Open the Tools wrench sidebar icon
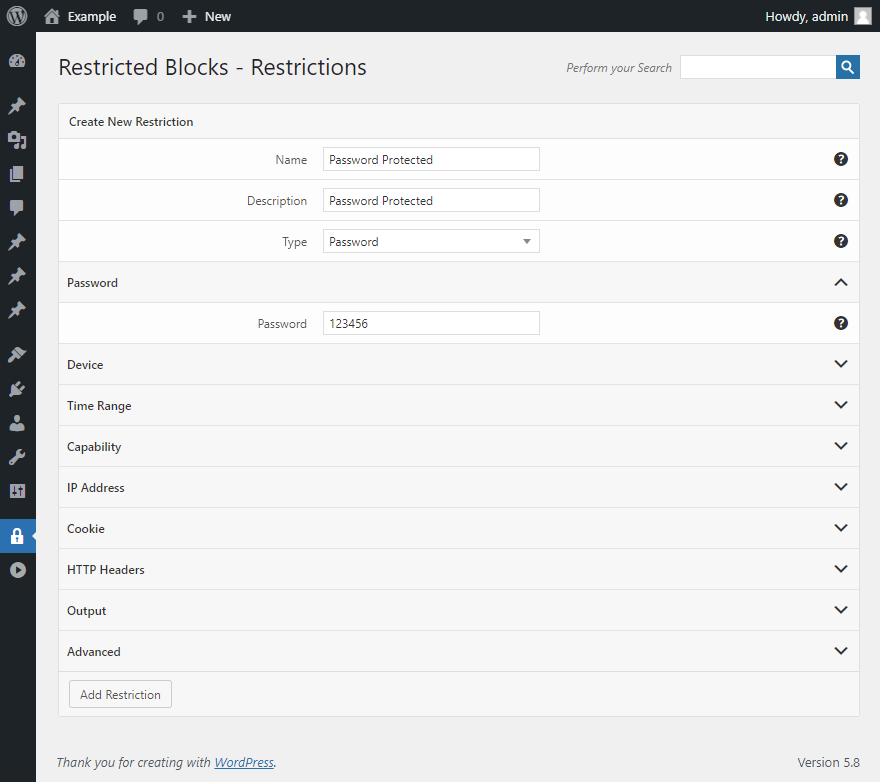Image resolution: width=880 pixels, height=782 pixels. coord(17,456)
